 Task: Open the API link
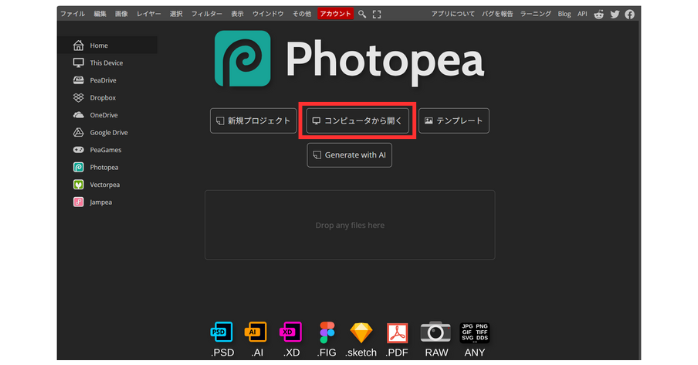[x=582, y=14]
